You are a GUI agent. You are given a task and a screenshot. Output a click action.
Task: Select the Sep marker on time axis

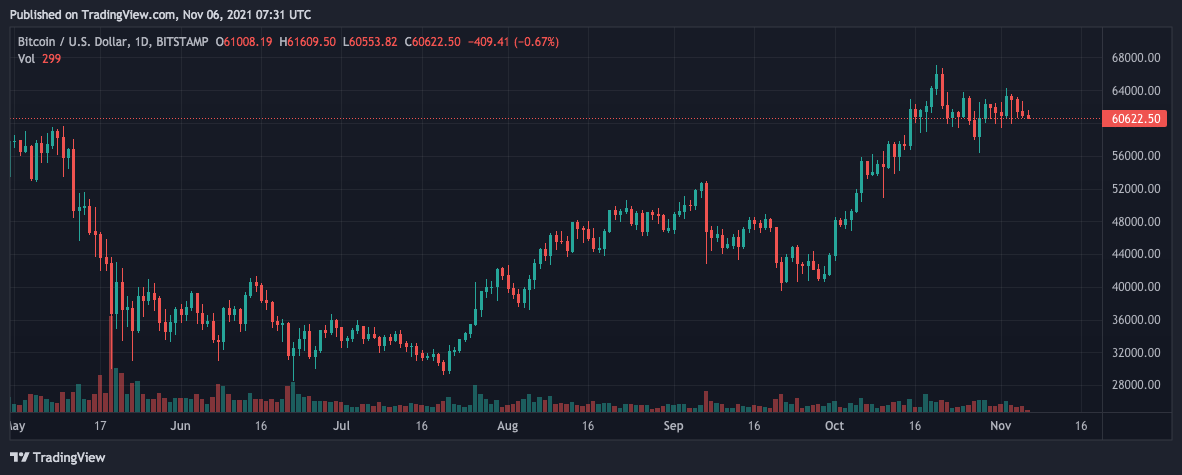[x=673, y=425]
